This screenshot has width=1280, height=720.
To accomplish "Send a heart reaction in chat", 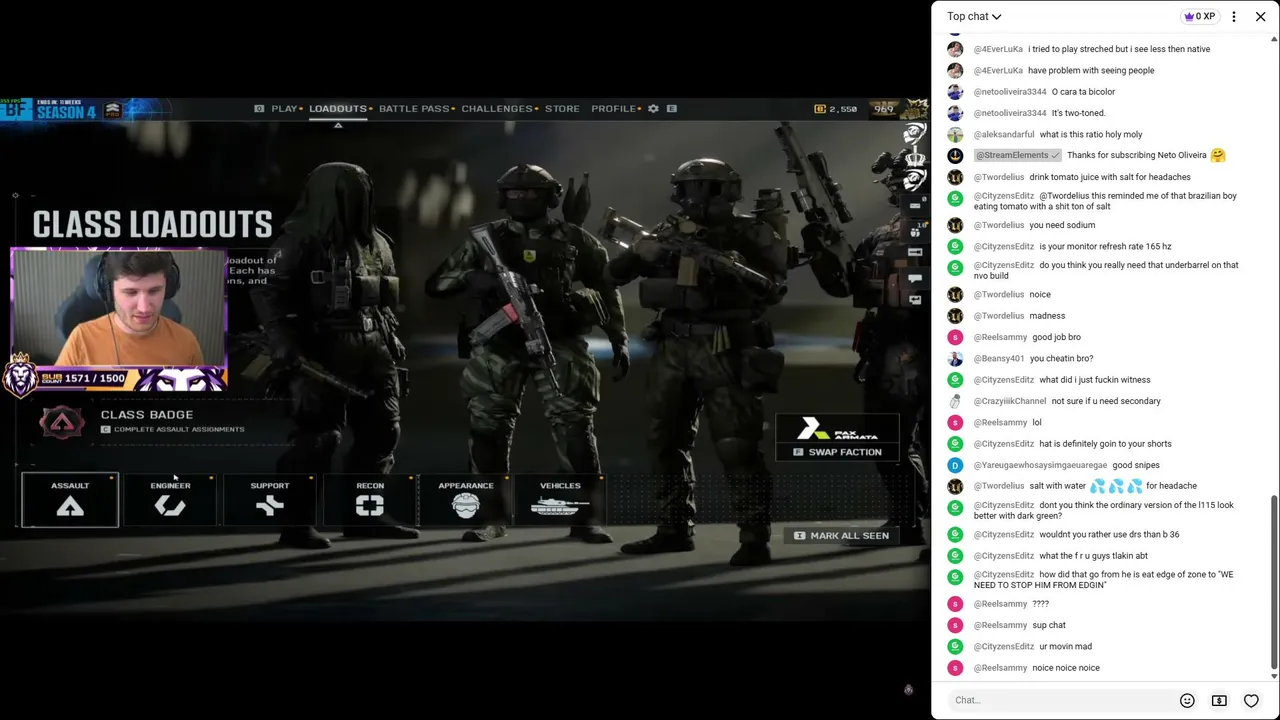I will (1251, 700).
